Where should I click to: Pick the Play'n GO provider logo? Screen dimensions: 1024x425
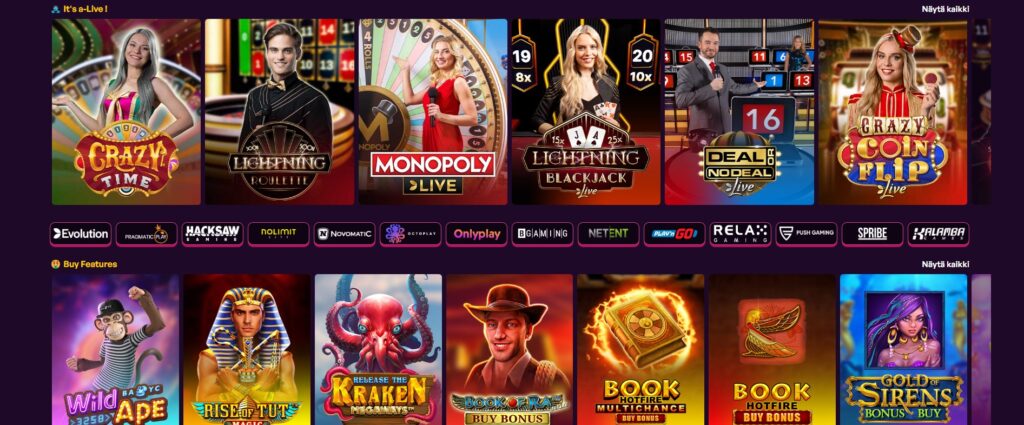click(x=674, y=234)
